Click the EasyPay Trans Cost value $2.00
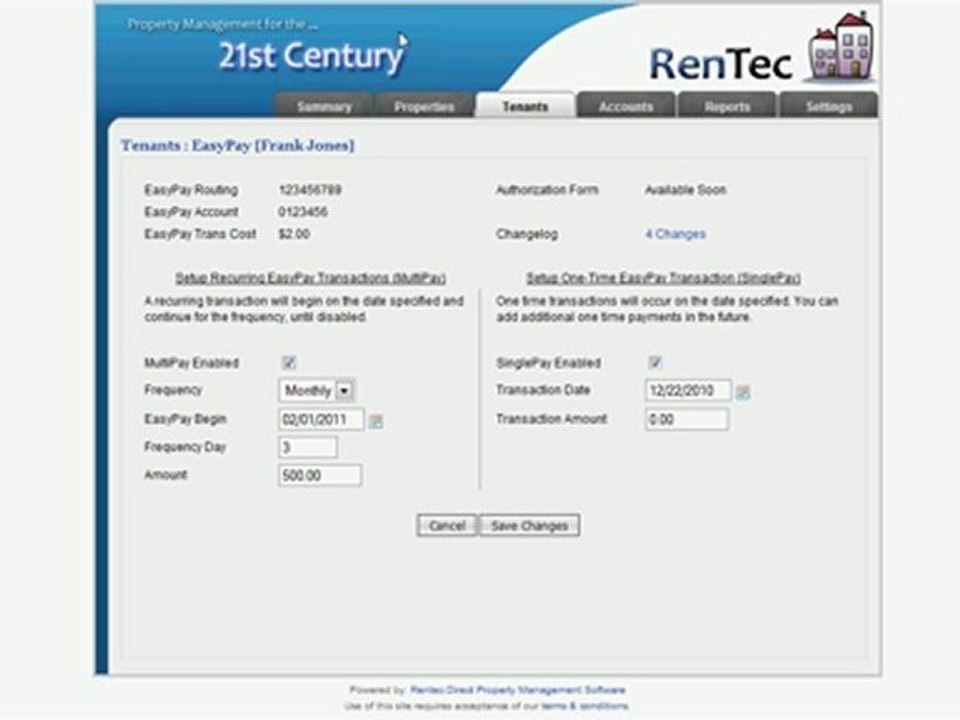 click(x=294, y=234)
